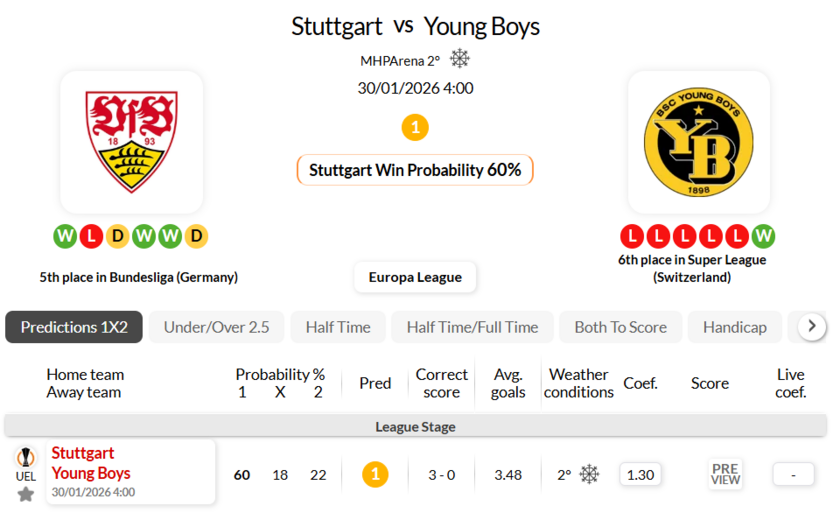Viewport: 840px width, 513px height.
Task: Select the Handicap tab
Action: click(x=734, y=327)
